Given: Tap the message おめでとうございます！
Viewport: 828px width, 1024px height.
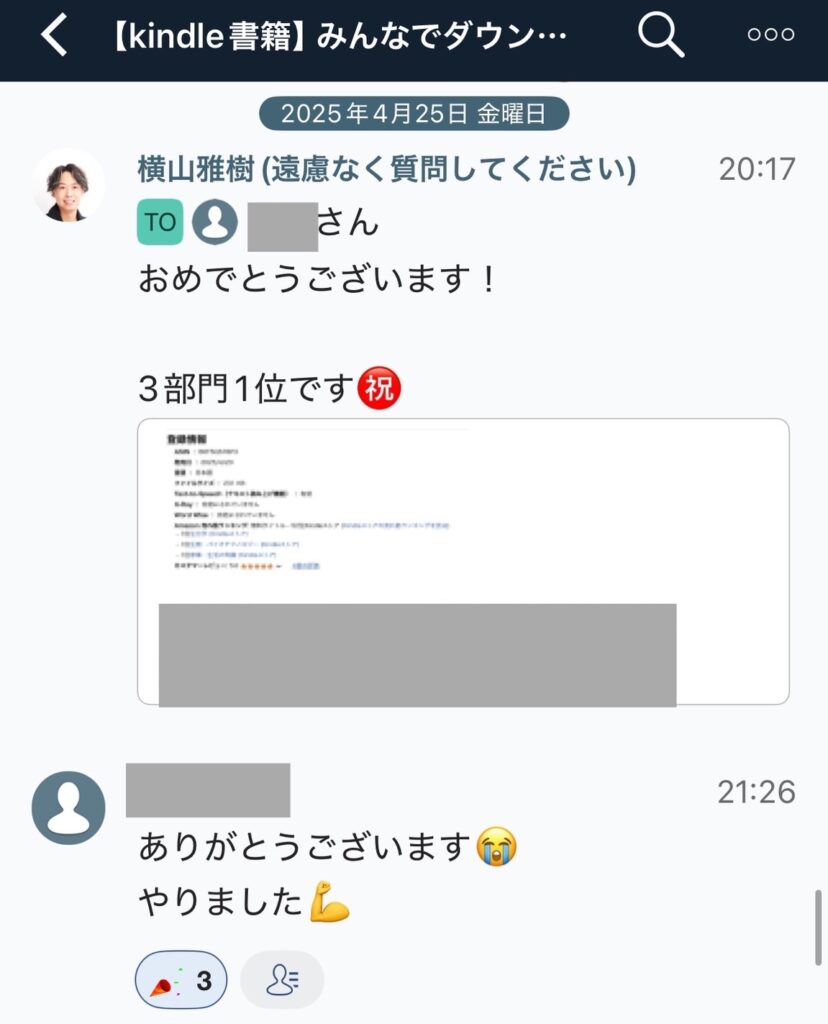Looking at the screenshot, I should [317, 280].
